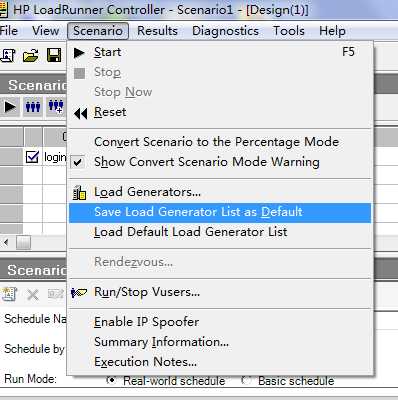
Task: Select Save Load Generator List as Default
Action: click(220, 212)
